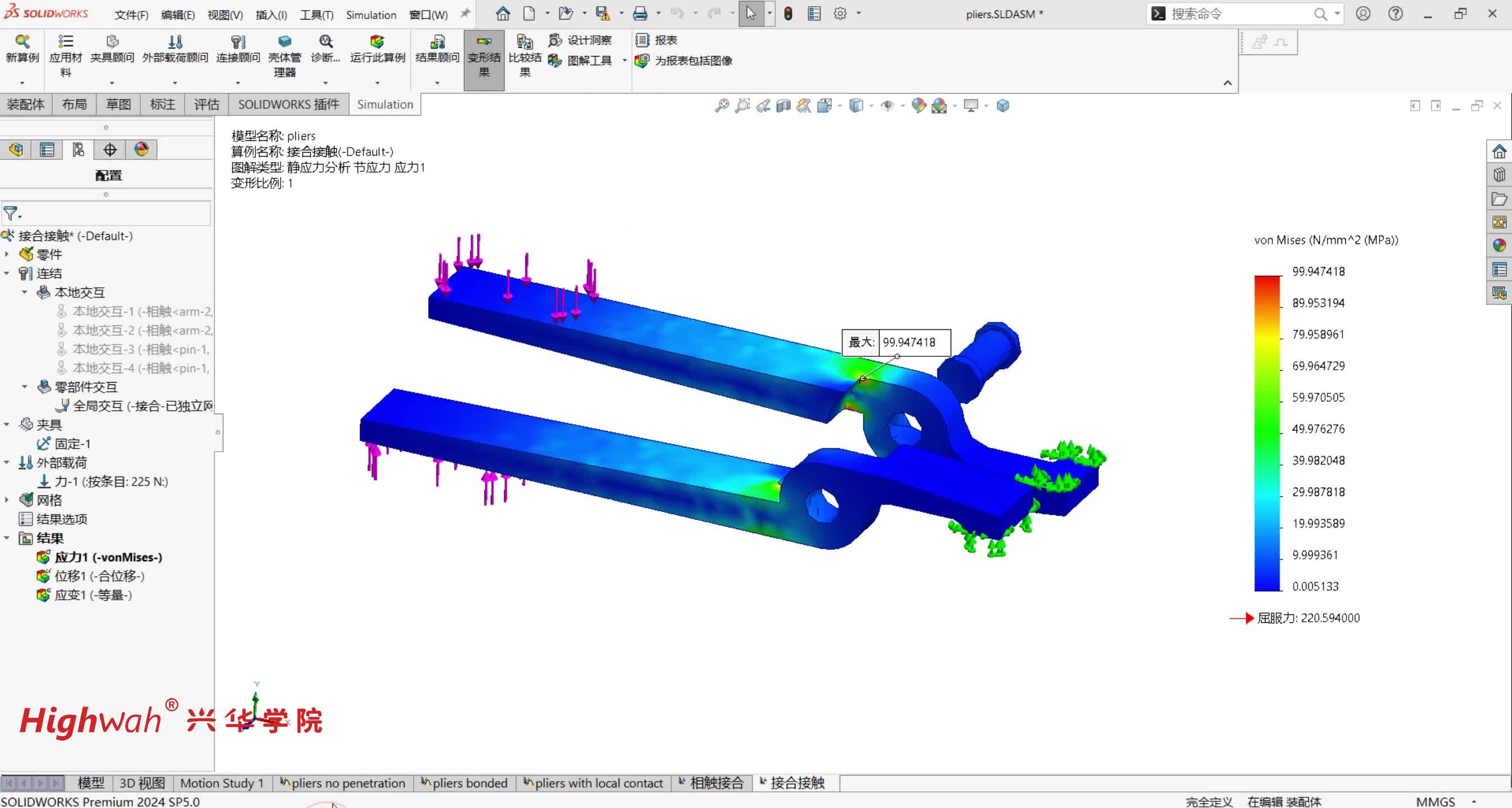The height and width of the screenshot is (808, 1512).
Task: Expand the 网格 mesh tree node
Action: click(7, 500)
